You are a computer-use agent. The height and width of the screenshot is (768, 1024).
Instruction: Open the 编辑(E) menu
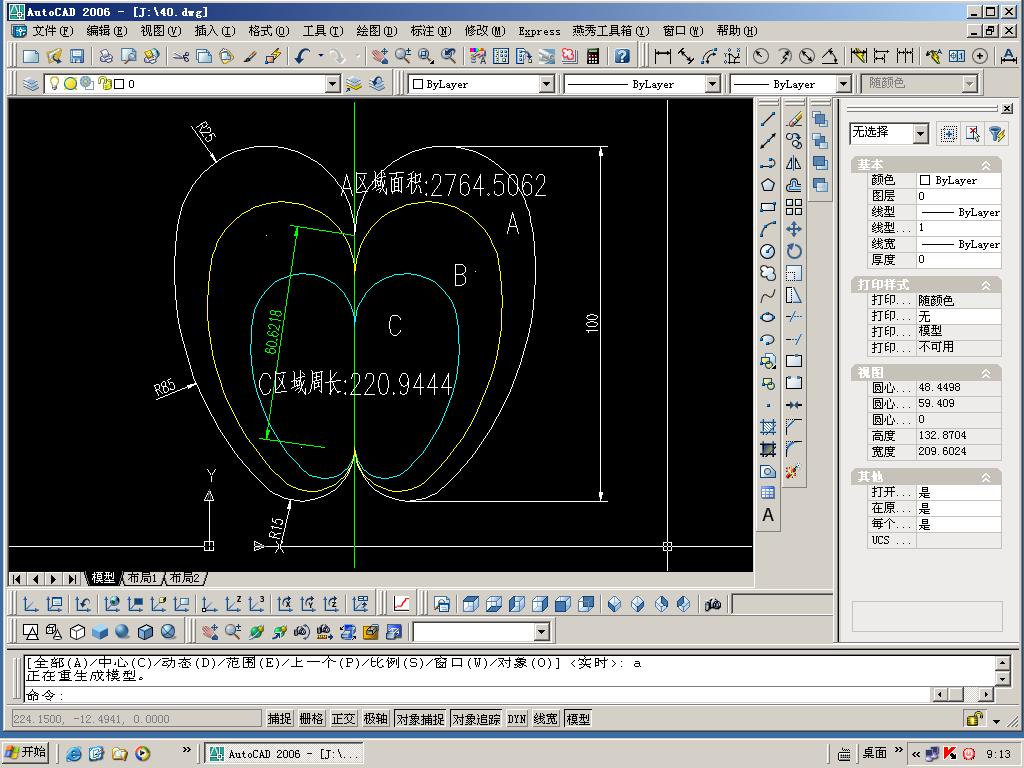point(106,31)
